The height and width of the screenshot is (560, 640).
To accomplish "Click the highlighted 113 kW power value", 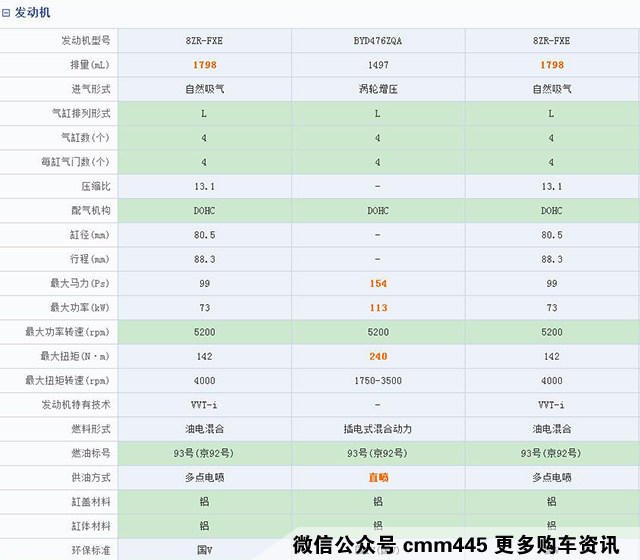I will 378,308.
